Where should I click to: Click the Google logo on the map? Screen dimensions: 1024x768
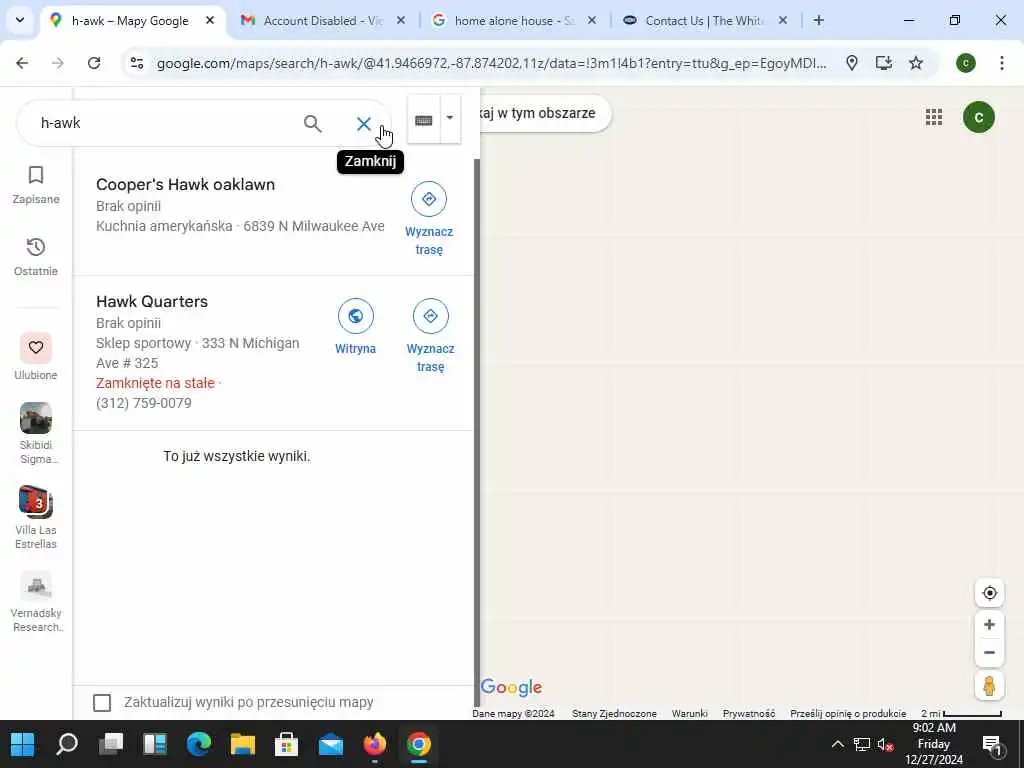pos(511,687)
